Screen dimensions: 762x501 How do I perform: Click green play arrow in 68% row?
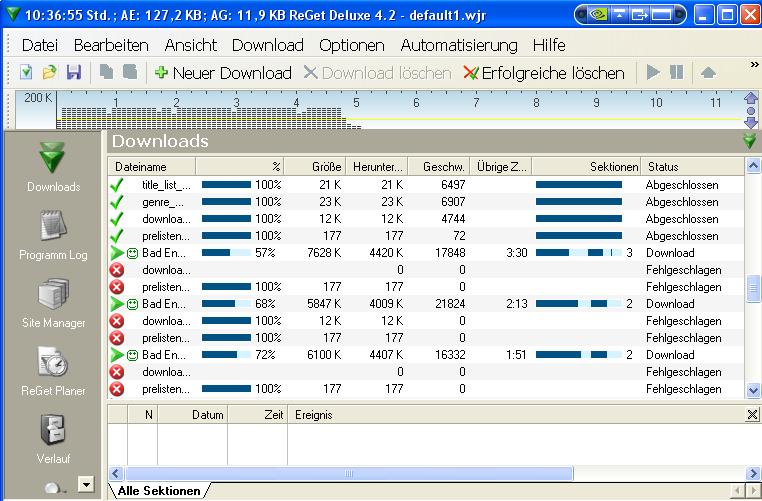click(117, 304)
